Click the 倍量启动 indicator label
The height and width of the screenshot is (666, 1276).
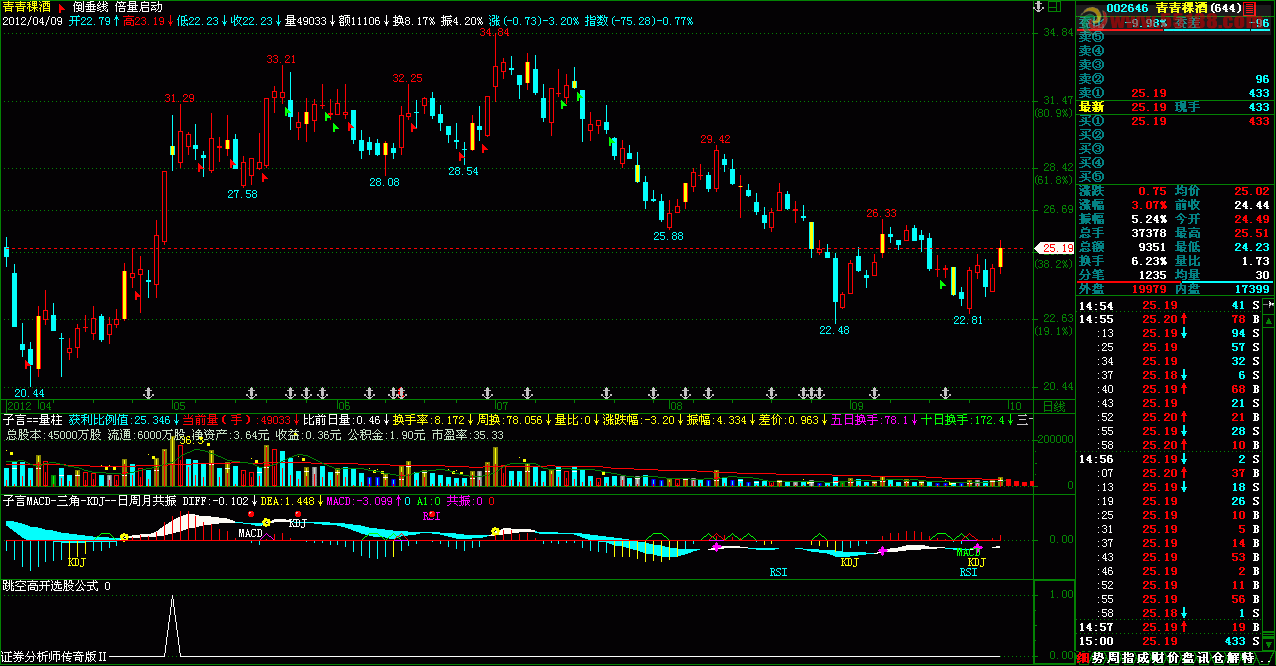[139, 7]
